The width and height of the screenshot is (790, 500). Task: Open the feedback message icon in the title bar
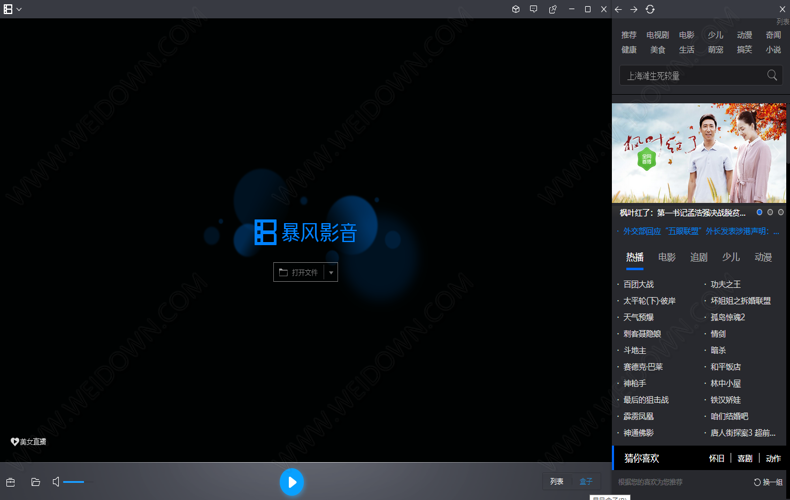[x=534, y=9]
